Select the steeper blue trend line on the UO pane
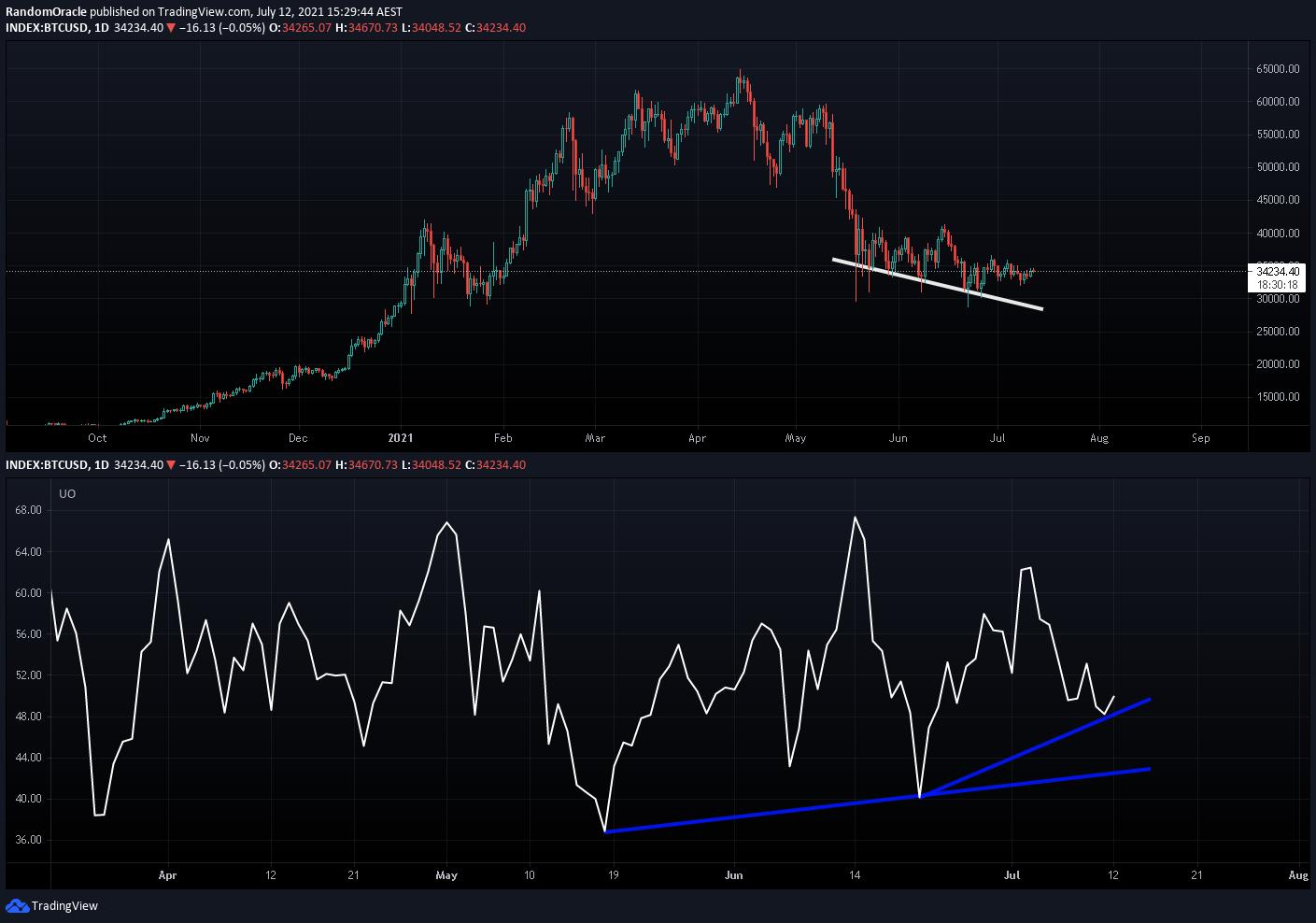Screen dimensions: 1316x923 click(x=1035, y=747)
